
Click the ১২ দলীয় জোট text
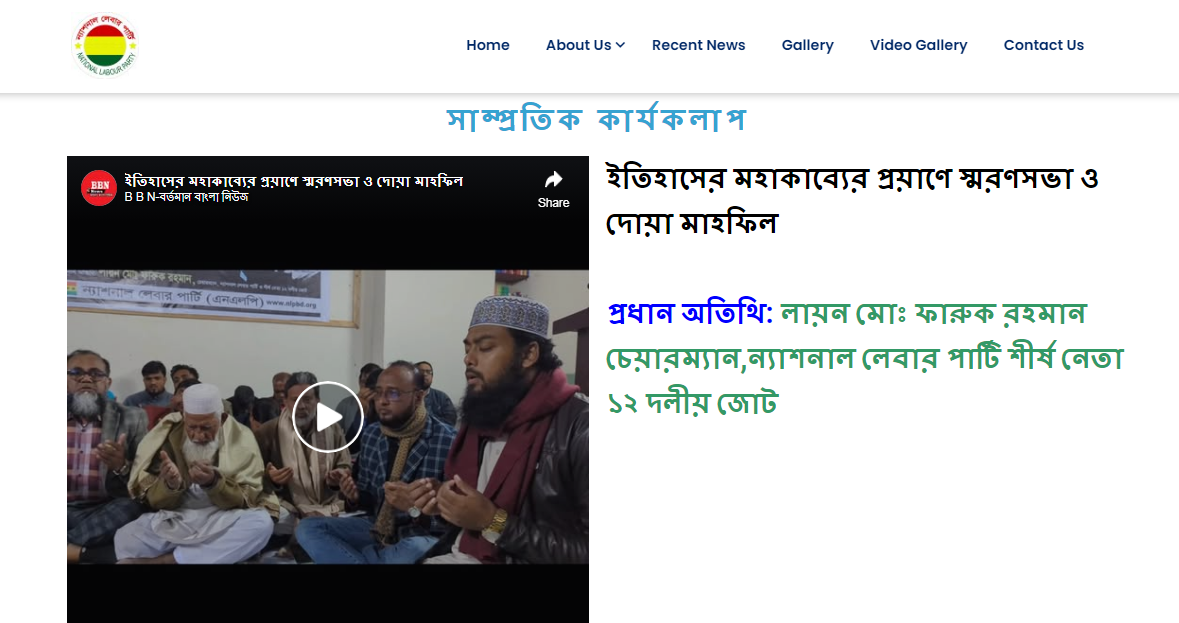693,403
